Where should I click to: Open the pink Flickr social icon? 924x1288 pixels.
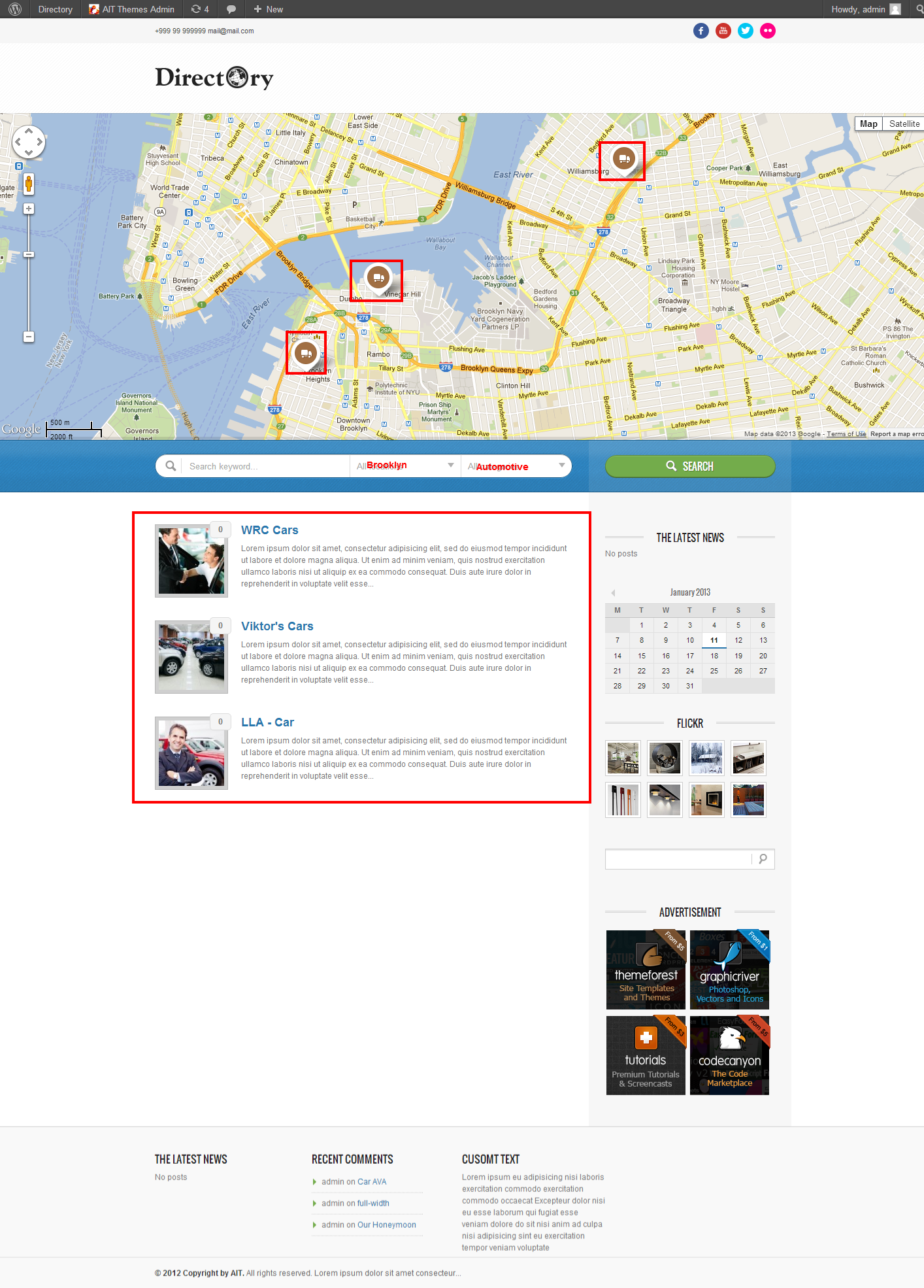click(767, 31)
